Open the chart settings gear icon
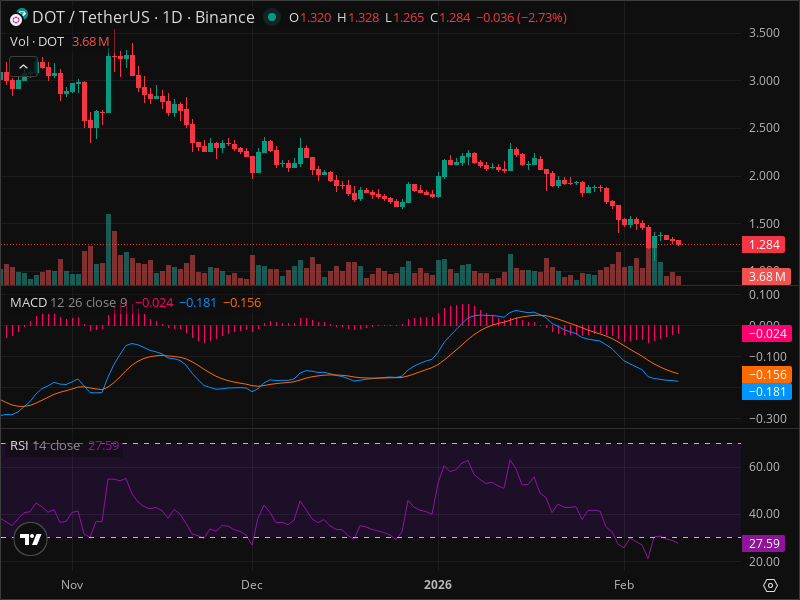Screen dimensions: 800x600 (770, 585)
